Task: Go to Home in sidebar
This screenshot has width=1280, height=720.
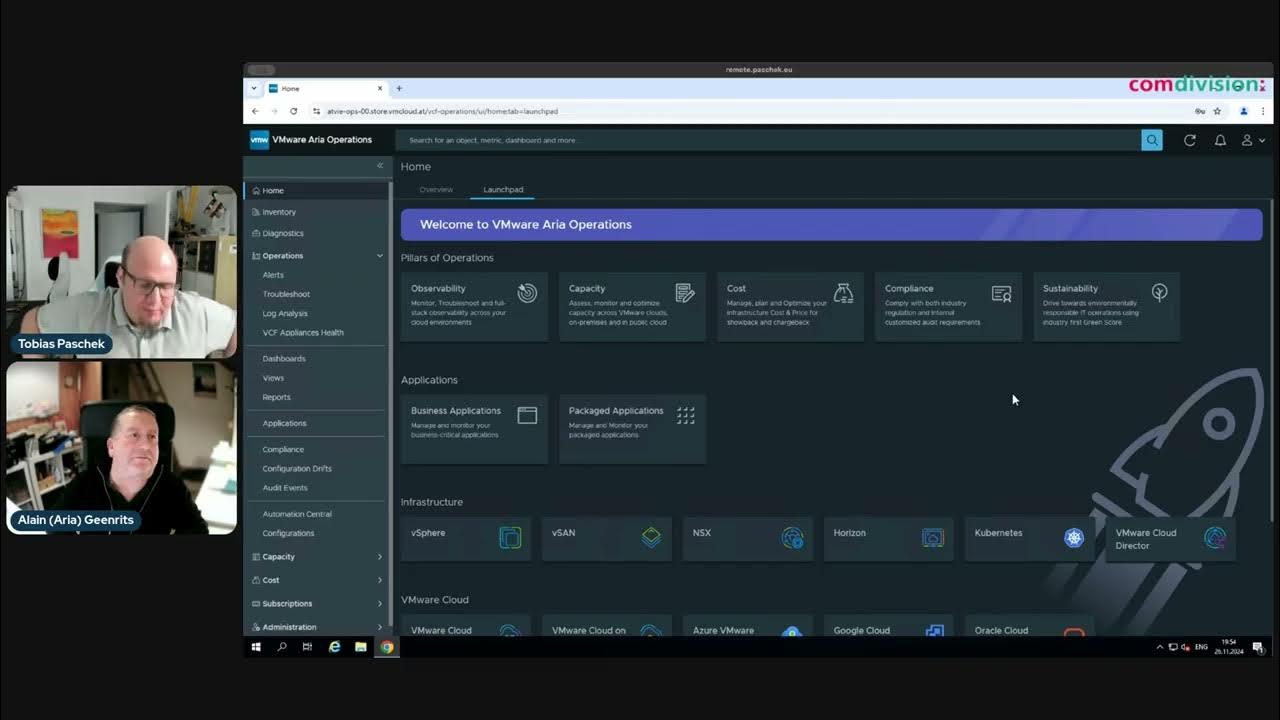Action: click(x=317, y=190)
